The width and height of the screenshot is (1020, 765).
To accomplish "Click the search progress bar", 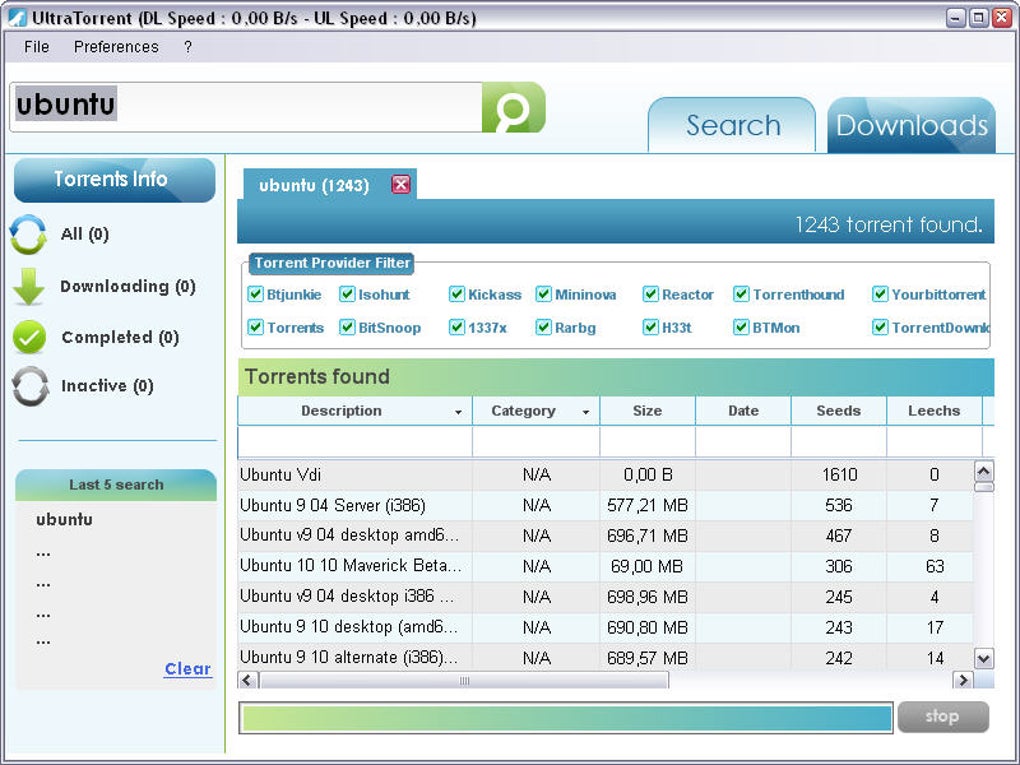I will click(x=565, y=718).
